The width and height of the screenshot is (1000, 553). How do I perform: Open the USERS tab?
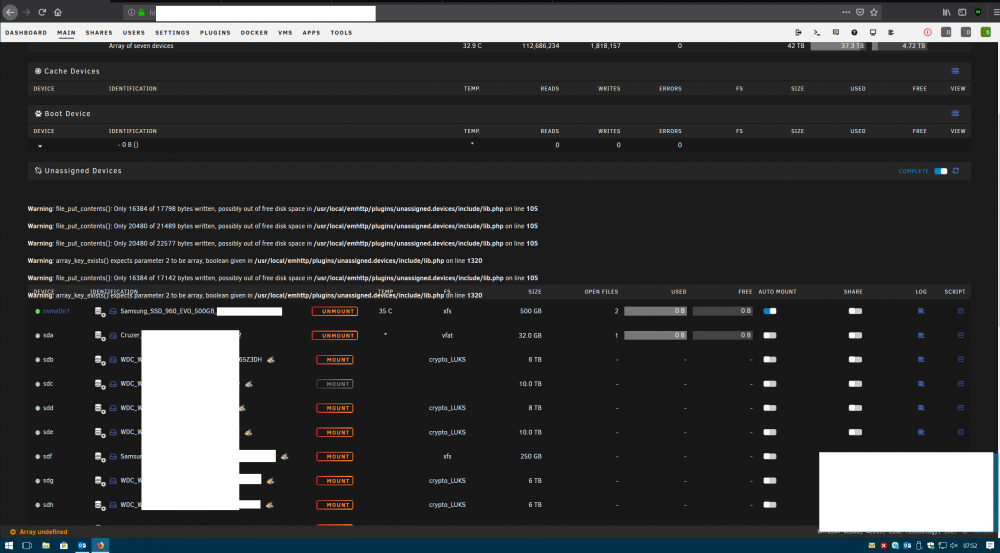[134, 33]
